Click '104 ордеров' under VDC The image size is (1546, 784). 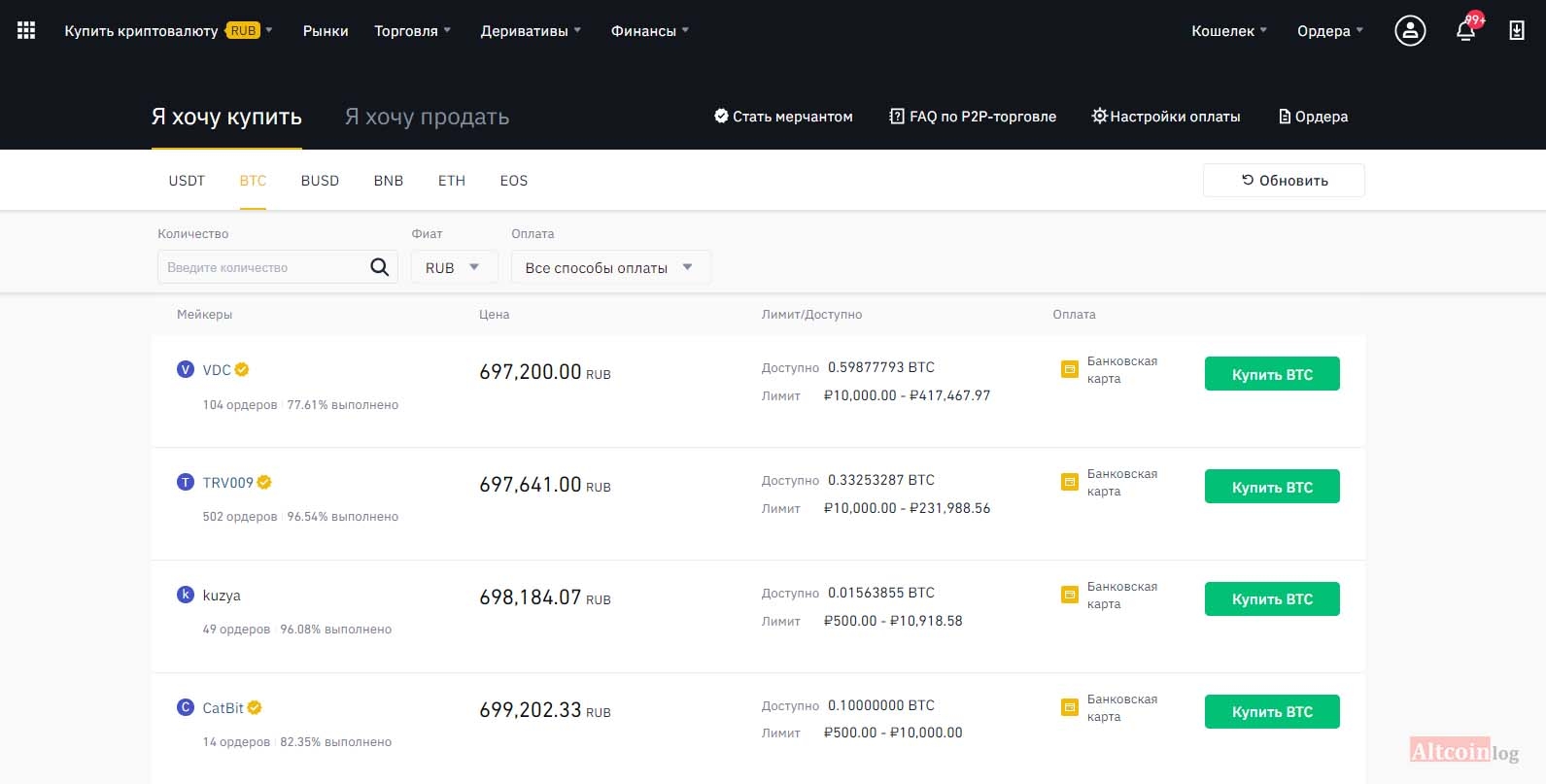240,405
